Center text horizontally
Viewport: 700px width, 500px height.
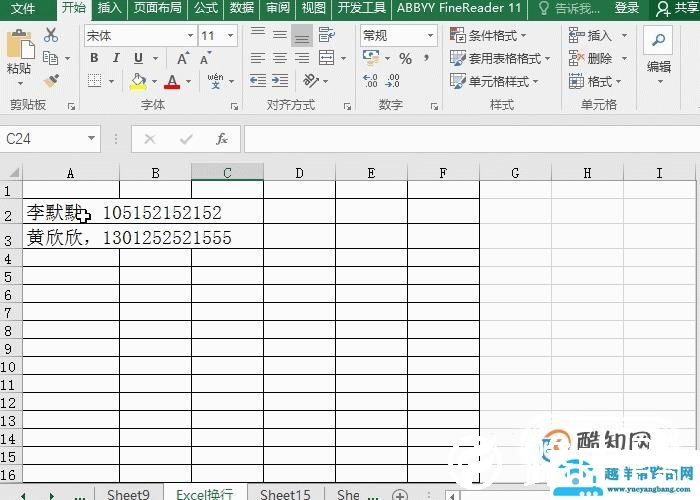280,58
